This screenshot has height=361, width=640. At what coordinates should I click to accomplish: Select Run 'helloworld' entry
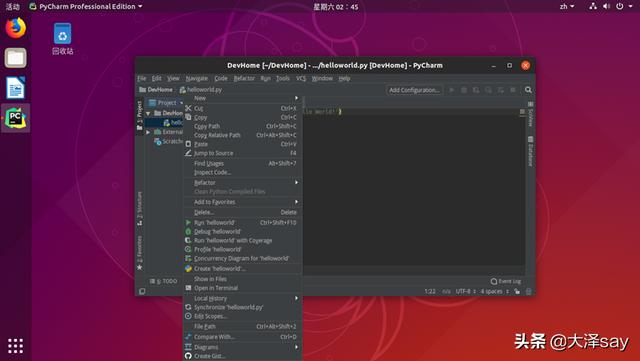click(243, 223)
